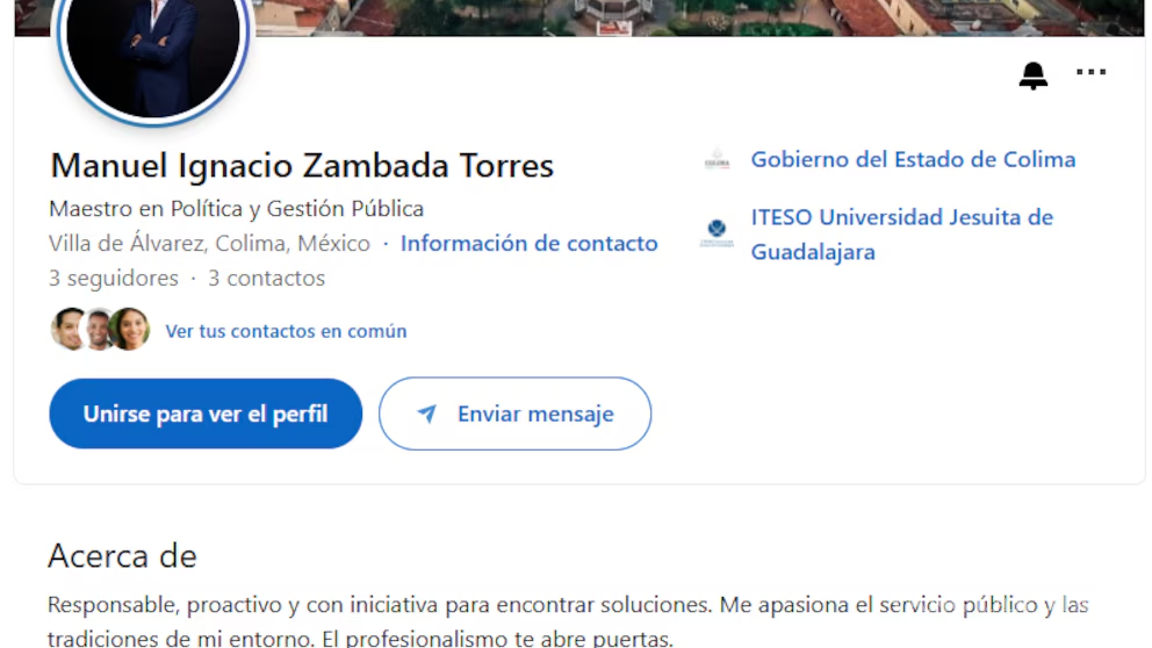
Task: Click Ver tus contactos en común
Action: 286,331
